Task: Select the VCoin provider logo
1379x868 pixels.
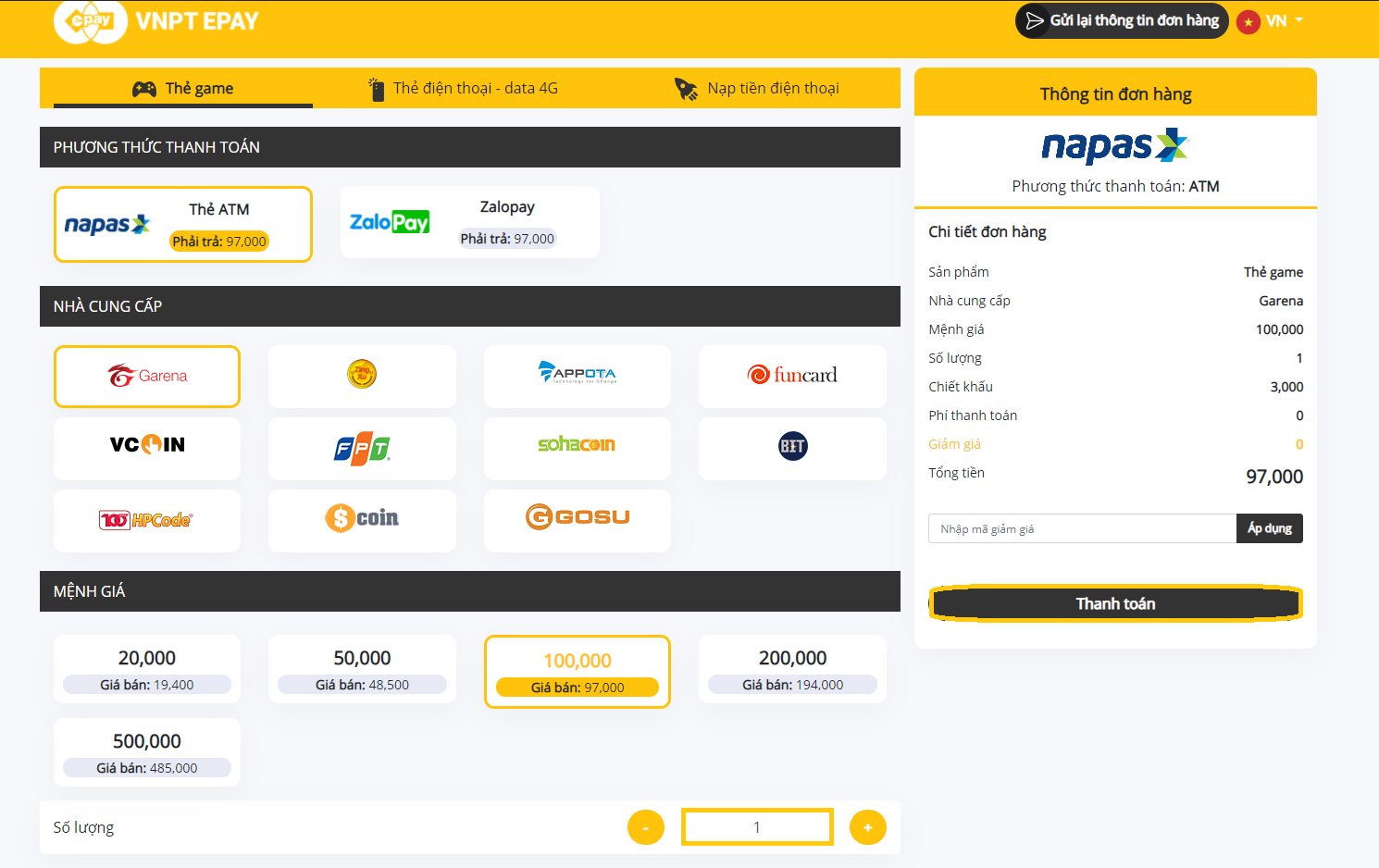Action: coord(147,445)
